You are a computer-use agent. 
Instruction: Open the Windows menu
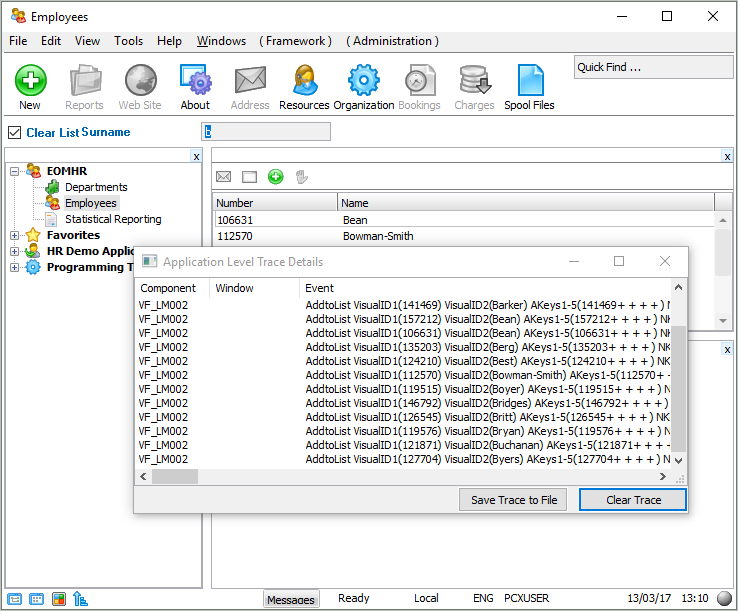coord(221,41)
